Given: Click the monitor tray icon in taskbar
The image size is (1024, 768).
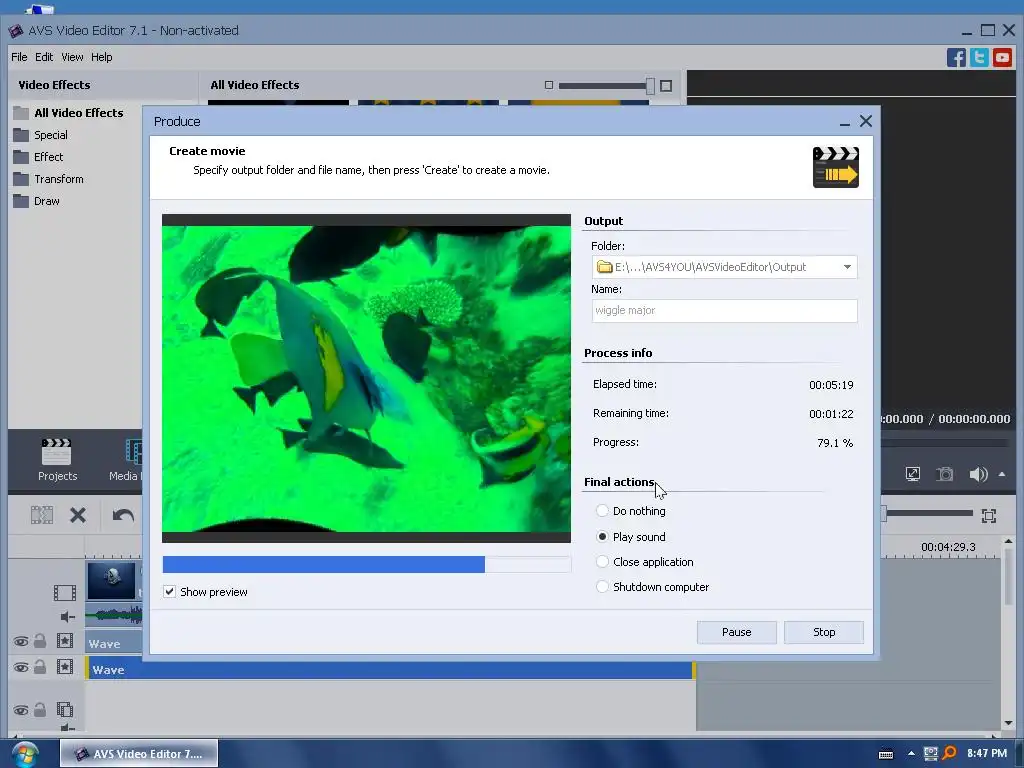Looking at the screenshot, I should click(931, 753).
